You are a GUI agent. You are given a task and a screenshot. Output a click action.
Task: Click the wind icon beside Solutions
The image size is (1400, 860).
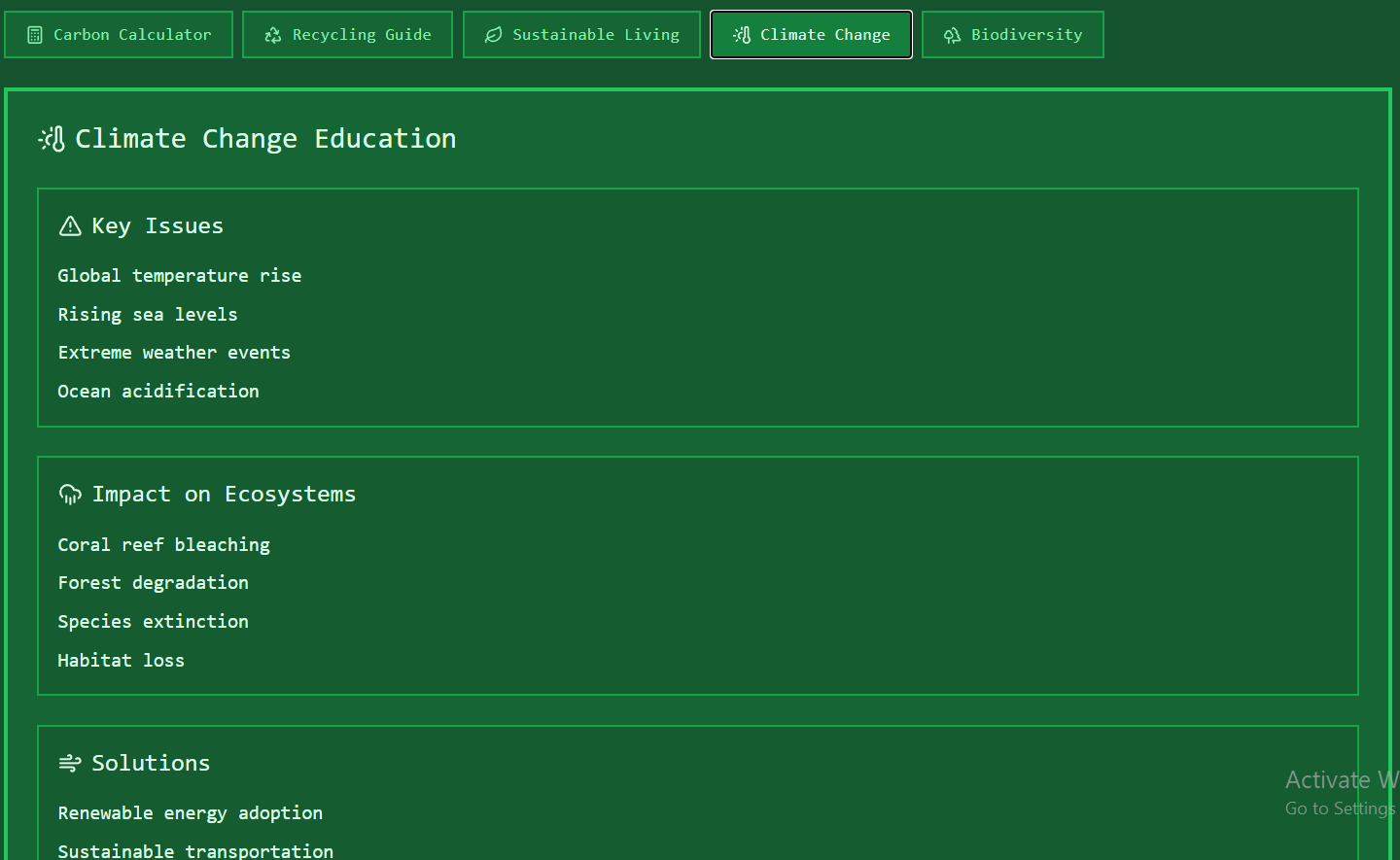[x=70, y=764]
